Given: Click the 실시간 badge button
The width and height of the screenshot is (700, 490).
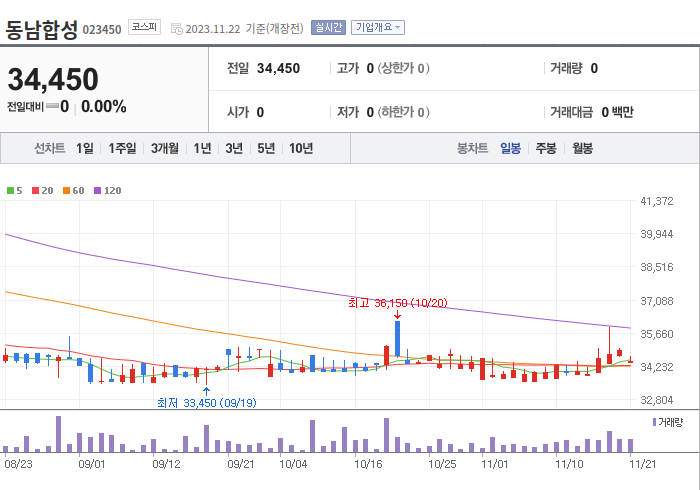Looking at the screenshot, I should [329, 28].
